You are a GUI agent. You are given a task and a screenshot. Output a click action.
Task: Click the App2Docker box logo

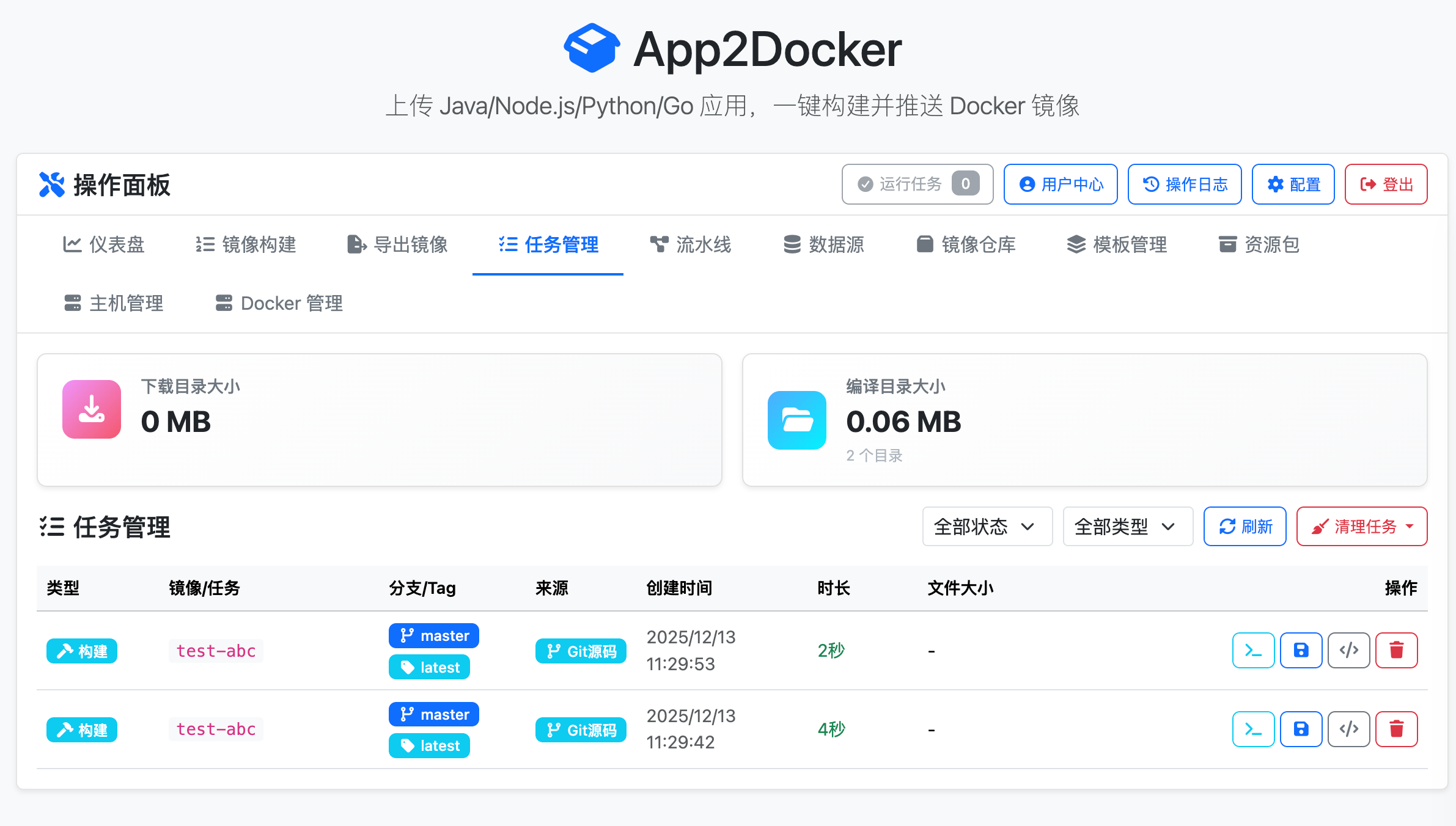click(x=591, y=49)
